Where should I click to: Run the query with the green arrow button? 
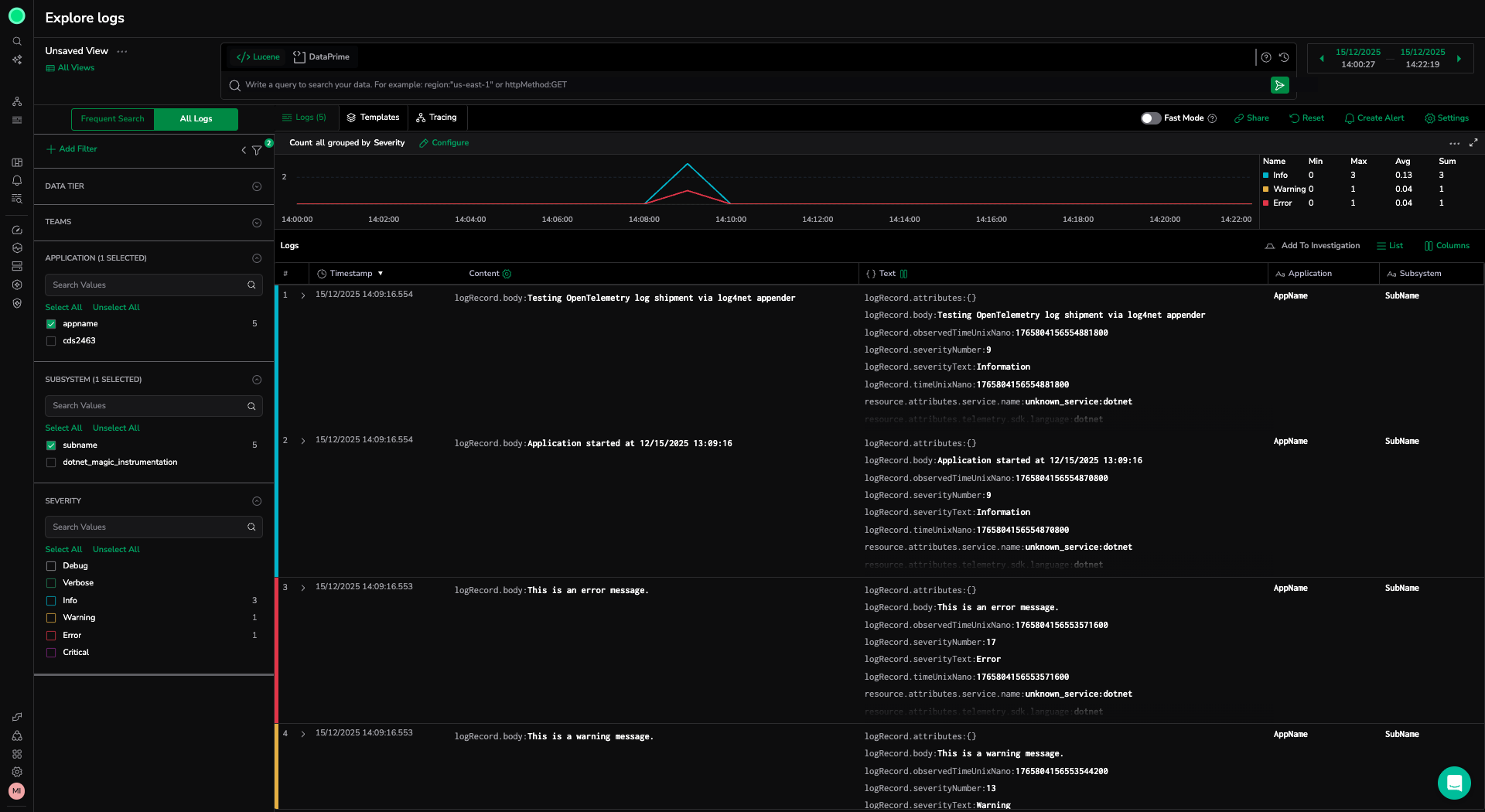tap(1279, 85)
